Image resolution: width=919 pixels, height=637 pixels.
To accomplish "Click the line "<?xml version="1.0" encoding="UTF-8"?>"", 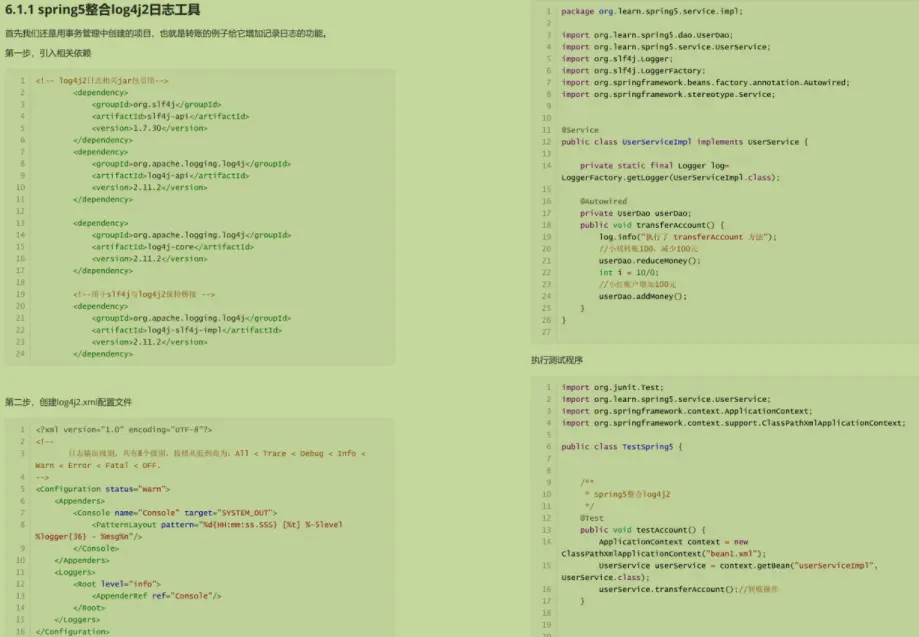I will (124, 430).
